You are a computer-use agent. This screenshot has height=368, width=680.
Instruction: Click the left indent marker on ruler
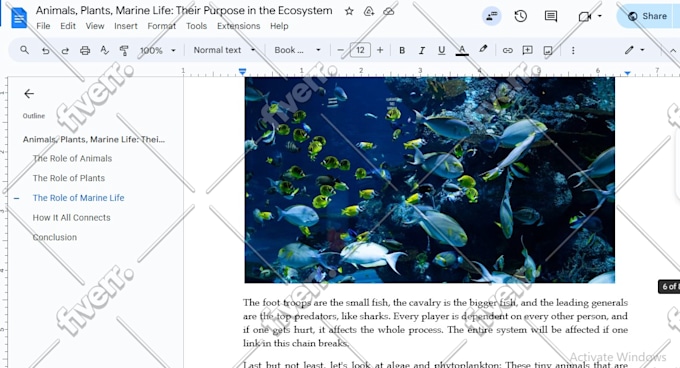[242, 71]
